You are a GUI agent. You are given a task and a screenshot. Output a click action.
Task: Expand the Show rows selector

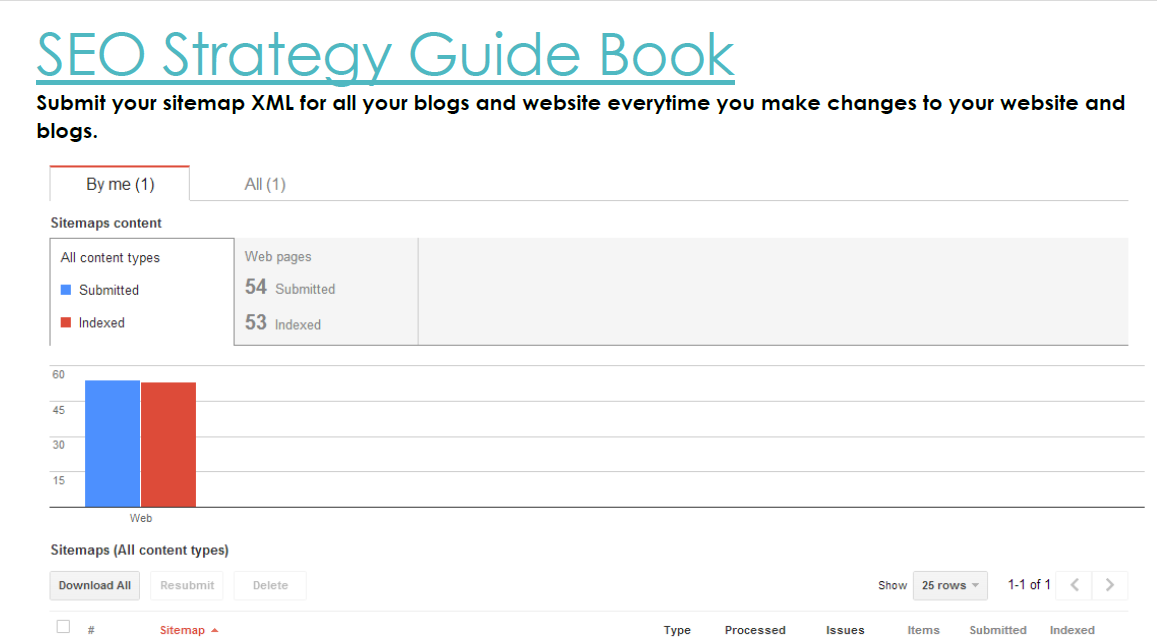point(948,585)
